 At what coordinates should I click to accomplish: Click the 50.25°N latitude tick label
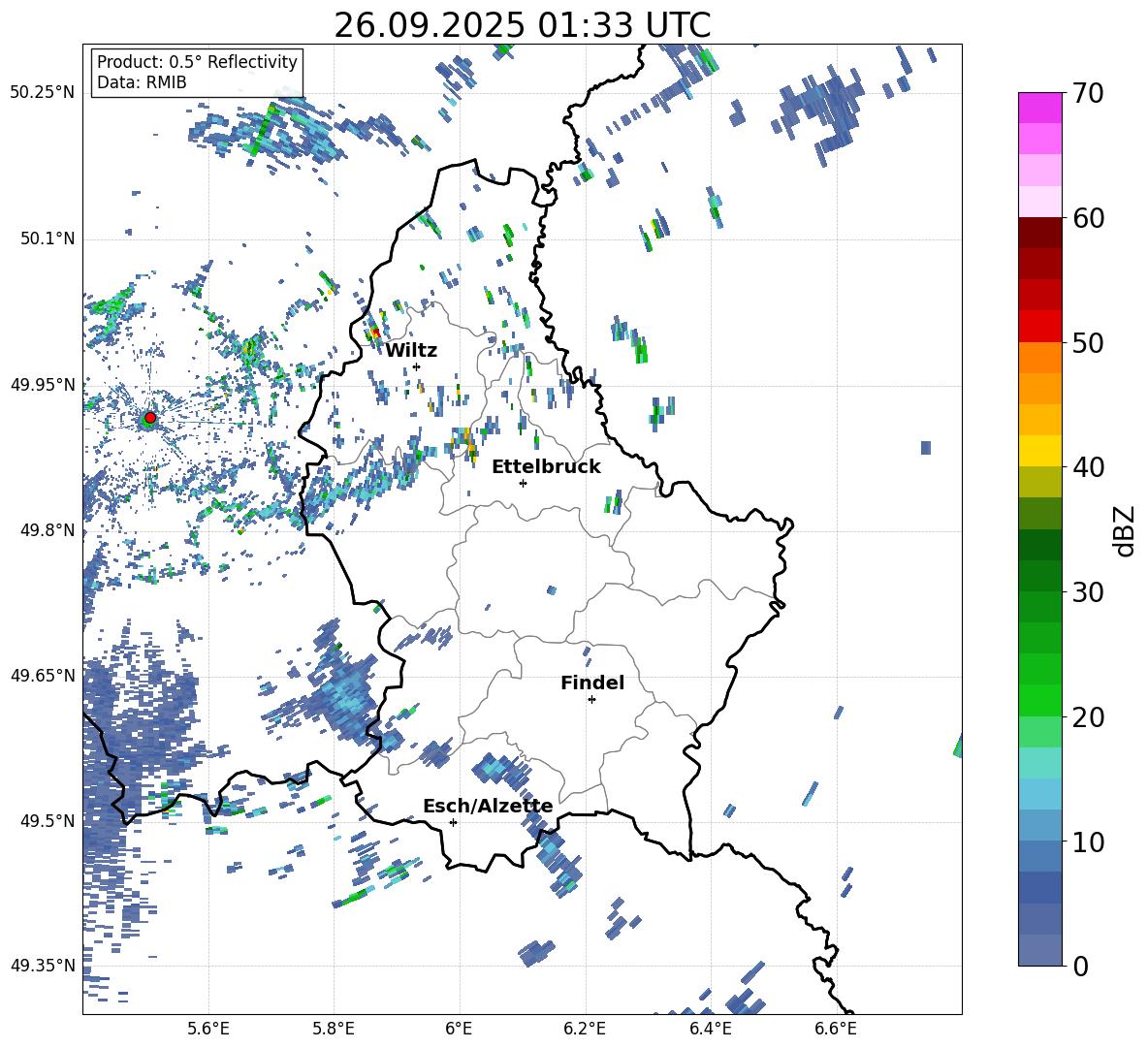pyautogui.click(x=42, y=93)
